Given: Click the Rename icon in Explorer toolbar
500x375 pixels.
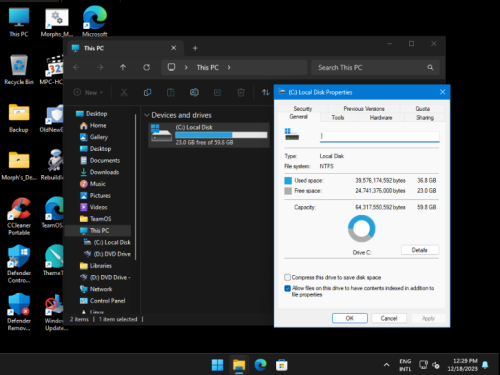Looking at the screenshot, I should click(x=194, y=92).
